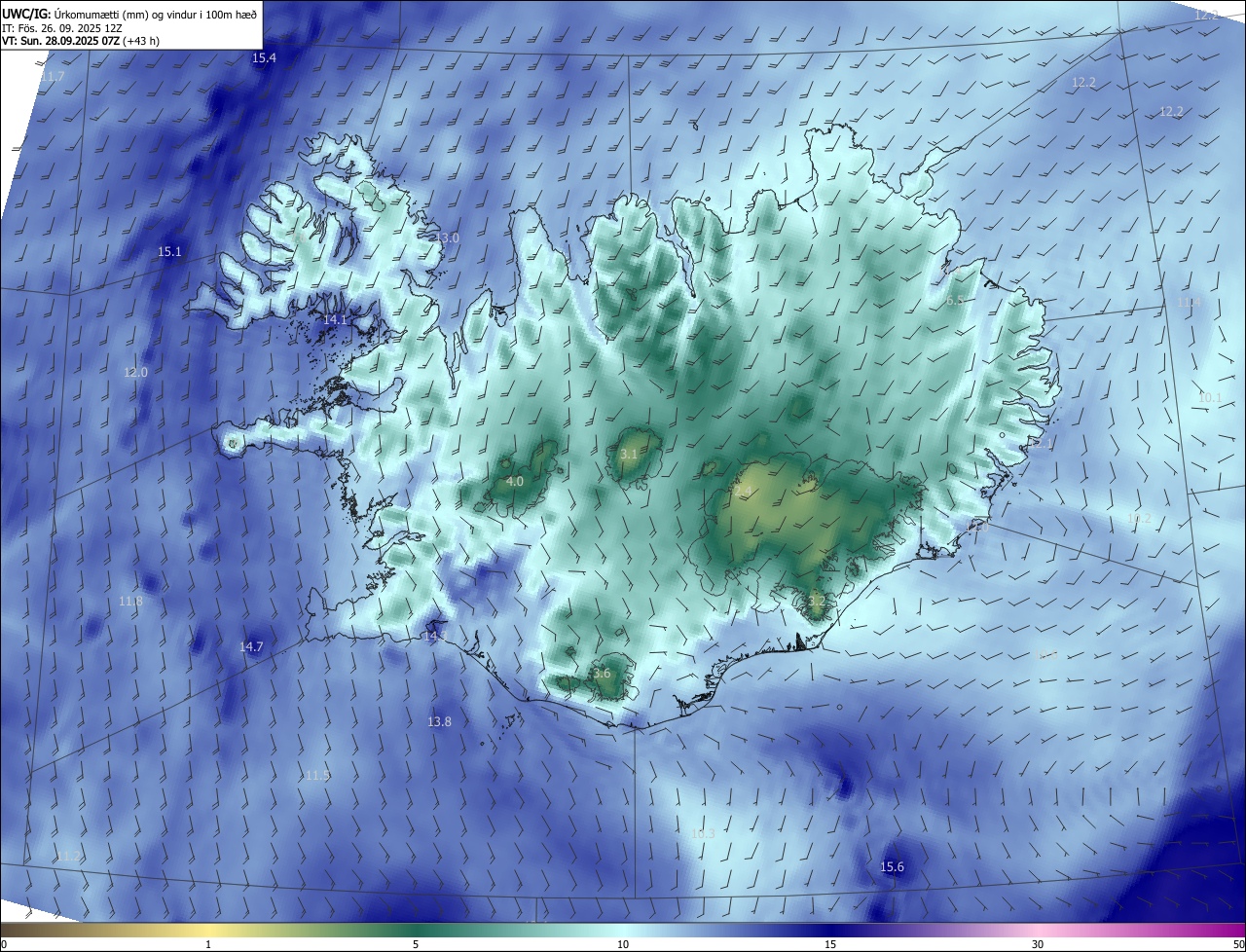Click the value 6.5 in the northeast
The width and height of the screenshot is (1246, 952).
coord(955,301)
